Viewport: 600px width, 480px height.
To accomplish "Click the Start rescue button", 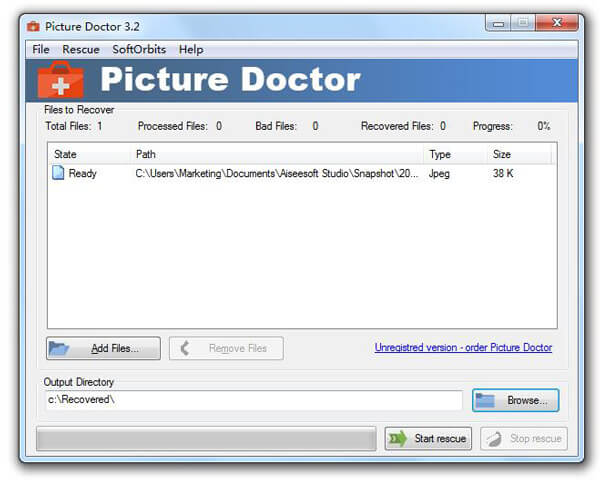I will (x=428, y=439).
